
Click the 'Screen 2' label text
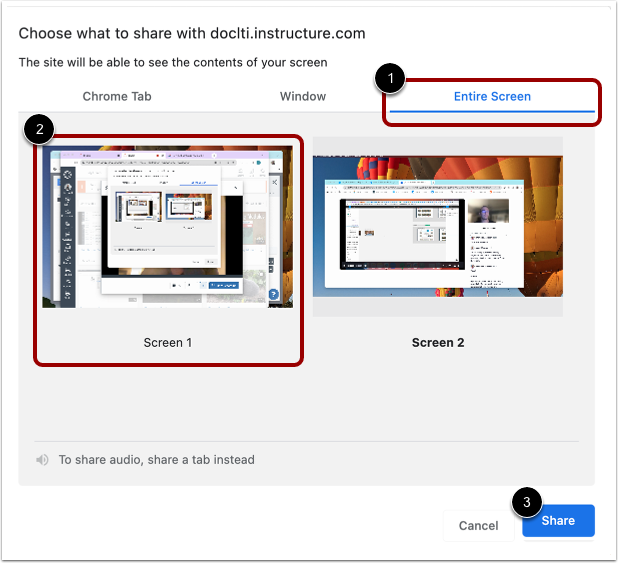coord(438,343)
